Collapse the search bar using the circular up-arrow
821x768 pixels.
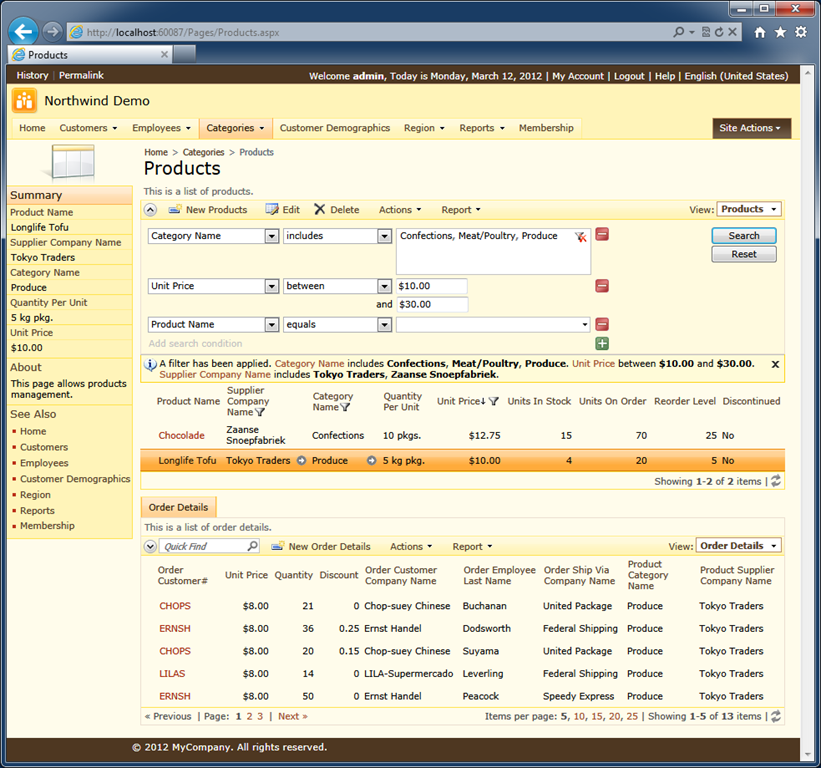tap(150, 210)
